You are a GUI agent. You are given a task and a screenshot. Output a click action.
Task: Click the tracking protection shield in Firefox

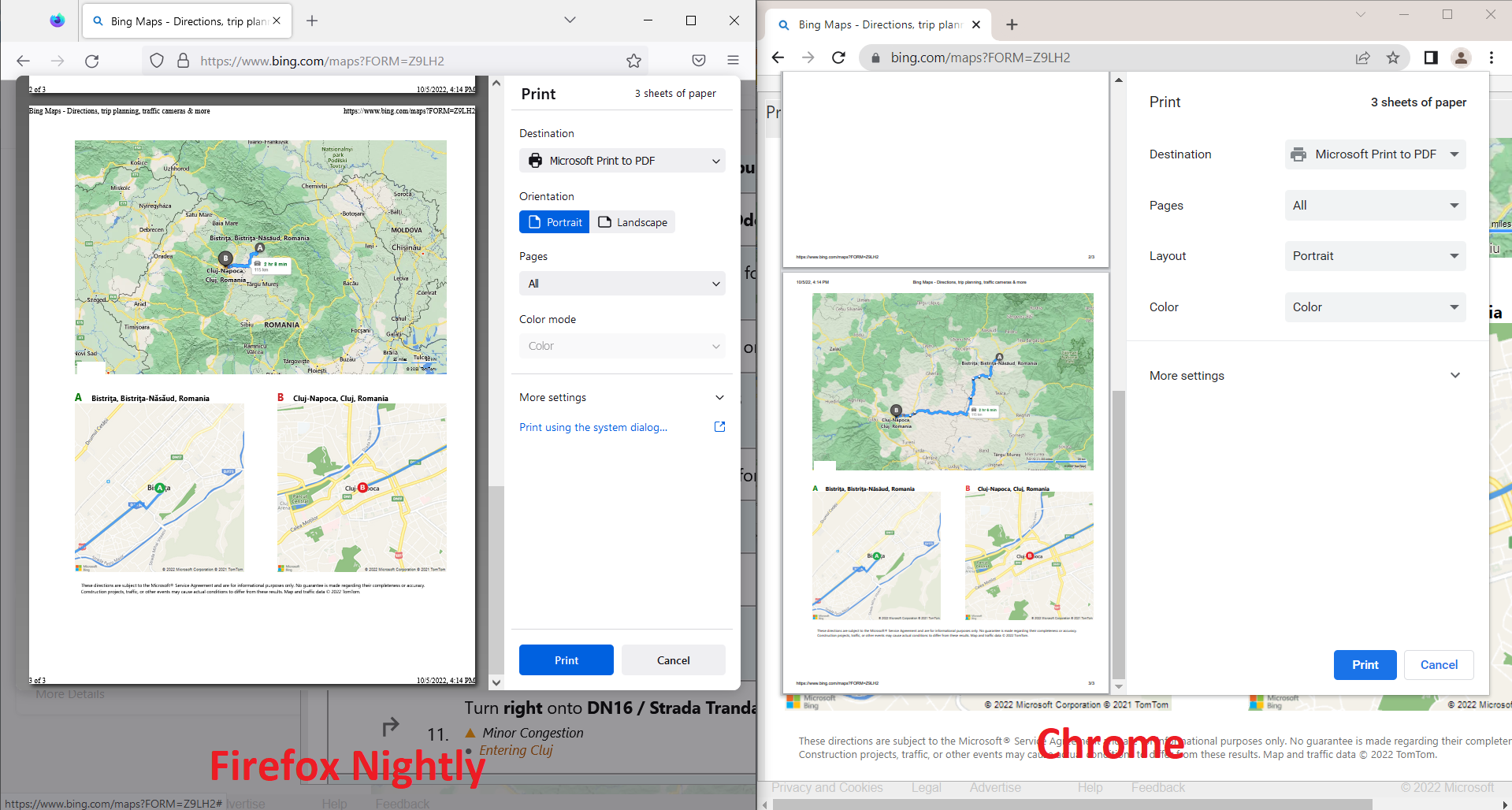coord(157,60)
